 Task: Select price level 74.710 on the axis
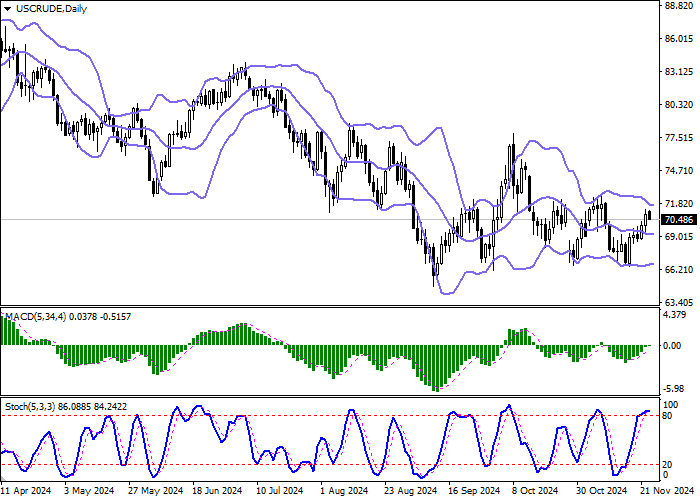[679, 171]
